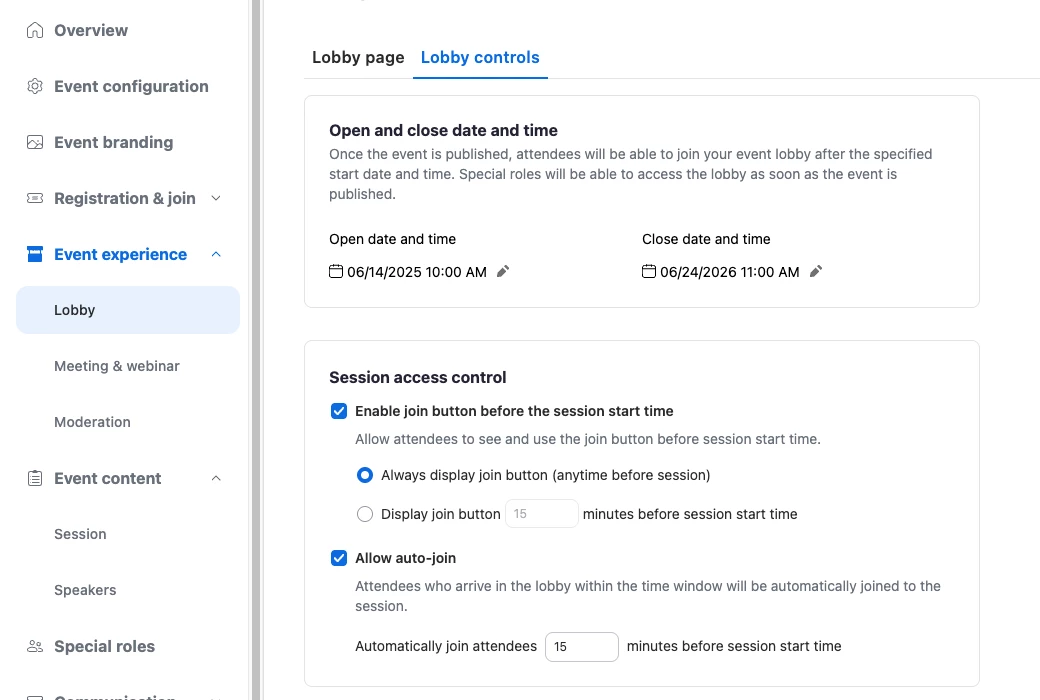Image resolution: width=1040 pixels, height=700 pixels.
Task: Click the Event configuration gear icon
Action: (34, 86)
